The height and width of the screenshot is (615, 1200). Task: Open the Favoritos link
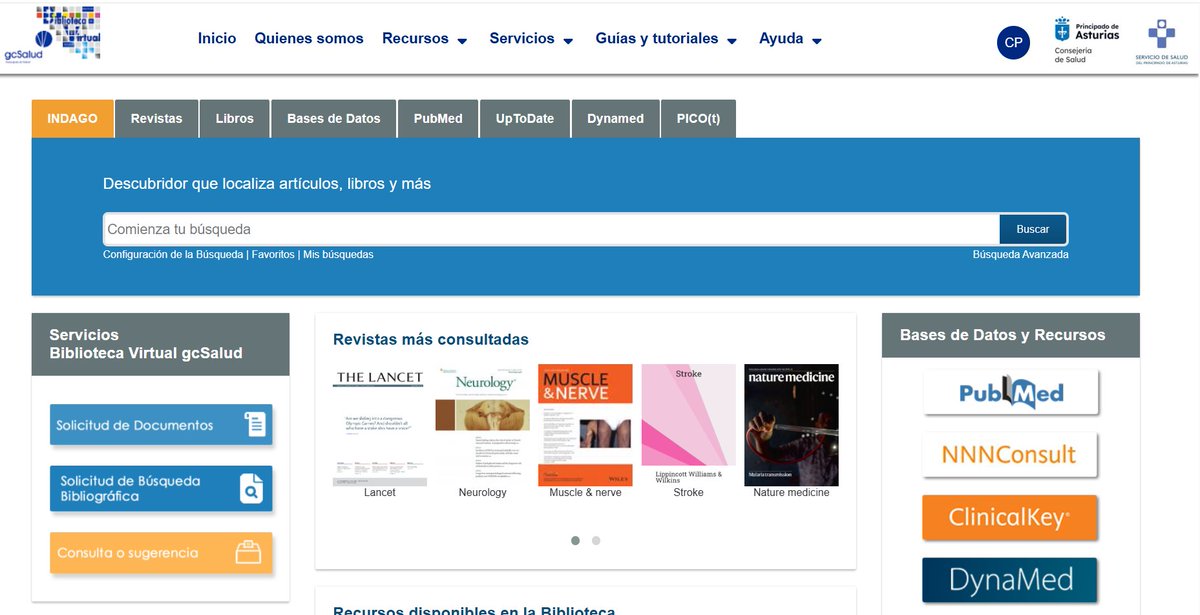coord(273,255)
